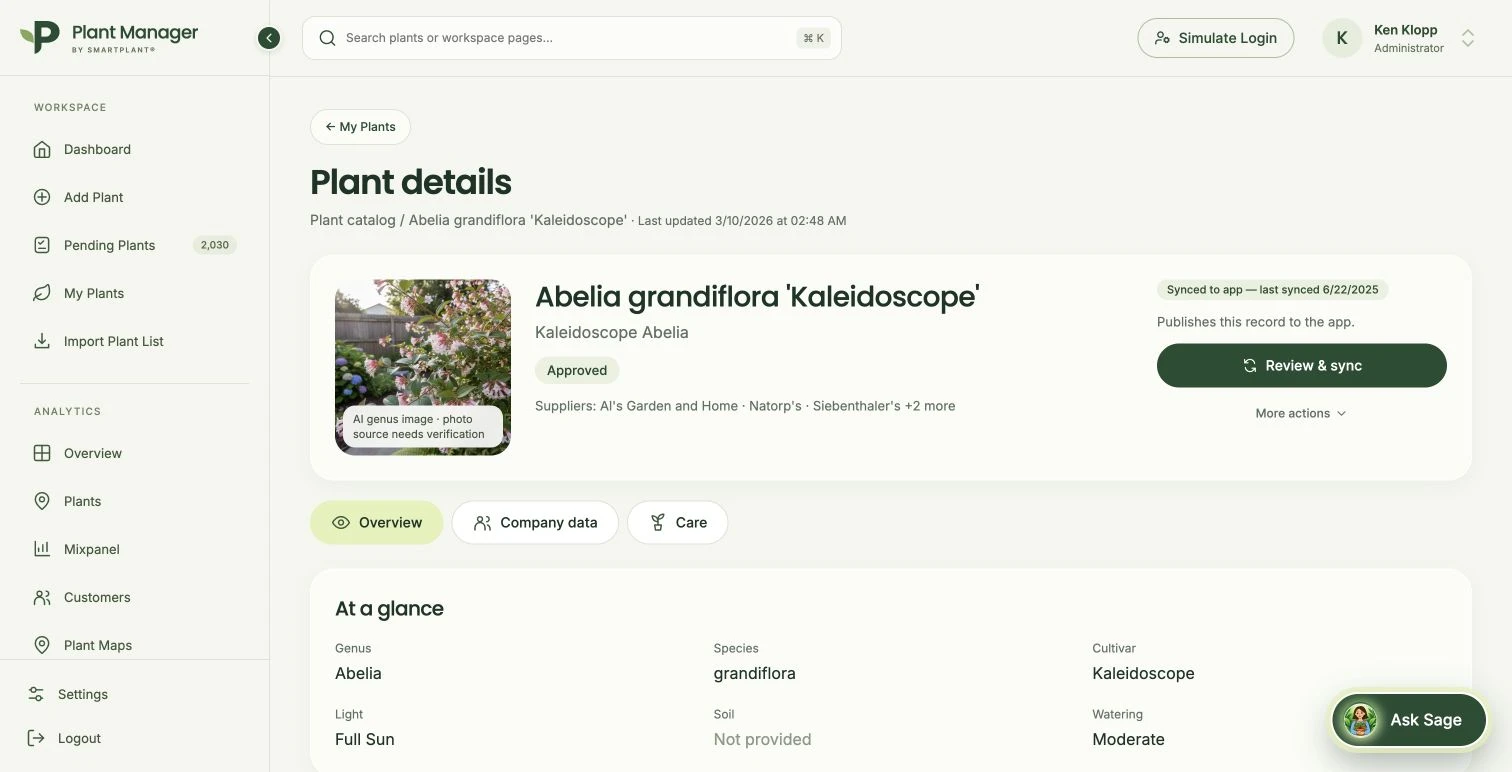This screenshot has width=1512, height=772.
Task: Click the Kaleidoscope Abelia common name
Action: click(x=612, y=332)
